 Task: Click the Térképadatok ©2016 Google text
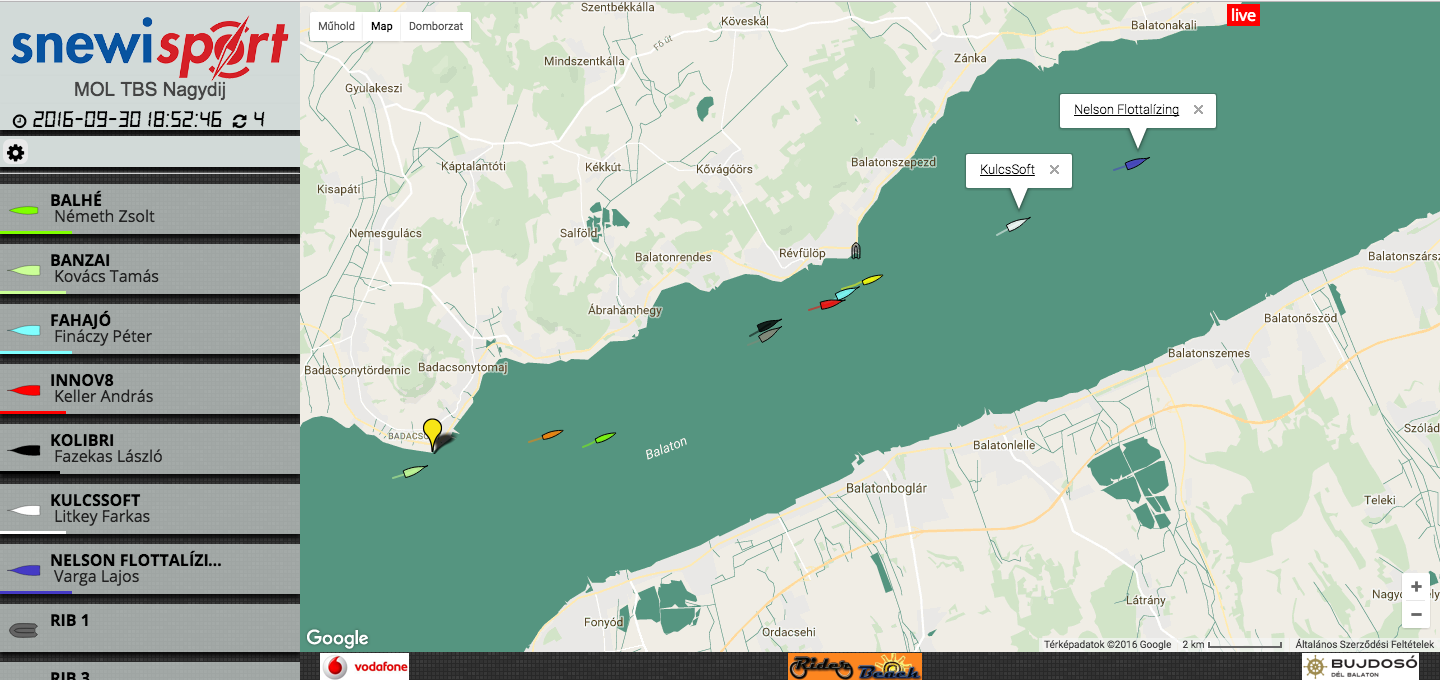[1107, 645]
